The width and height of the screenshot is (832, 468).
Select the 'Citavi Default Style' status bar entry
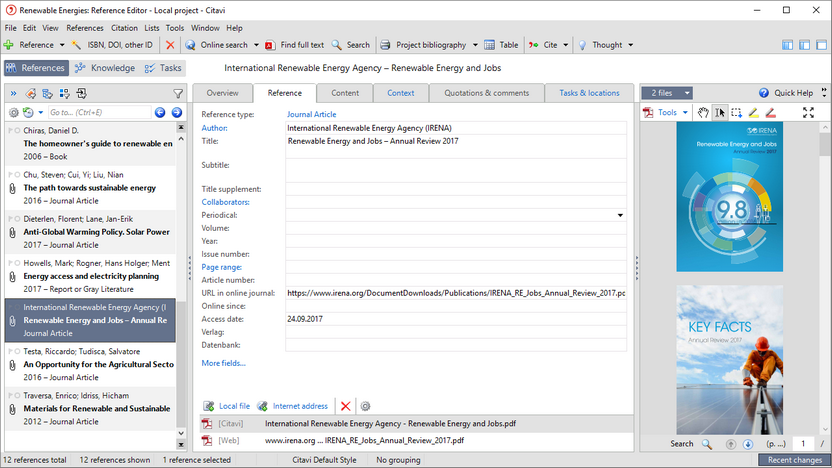click(x=324, y=460)
